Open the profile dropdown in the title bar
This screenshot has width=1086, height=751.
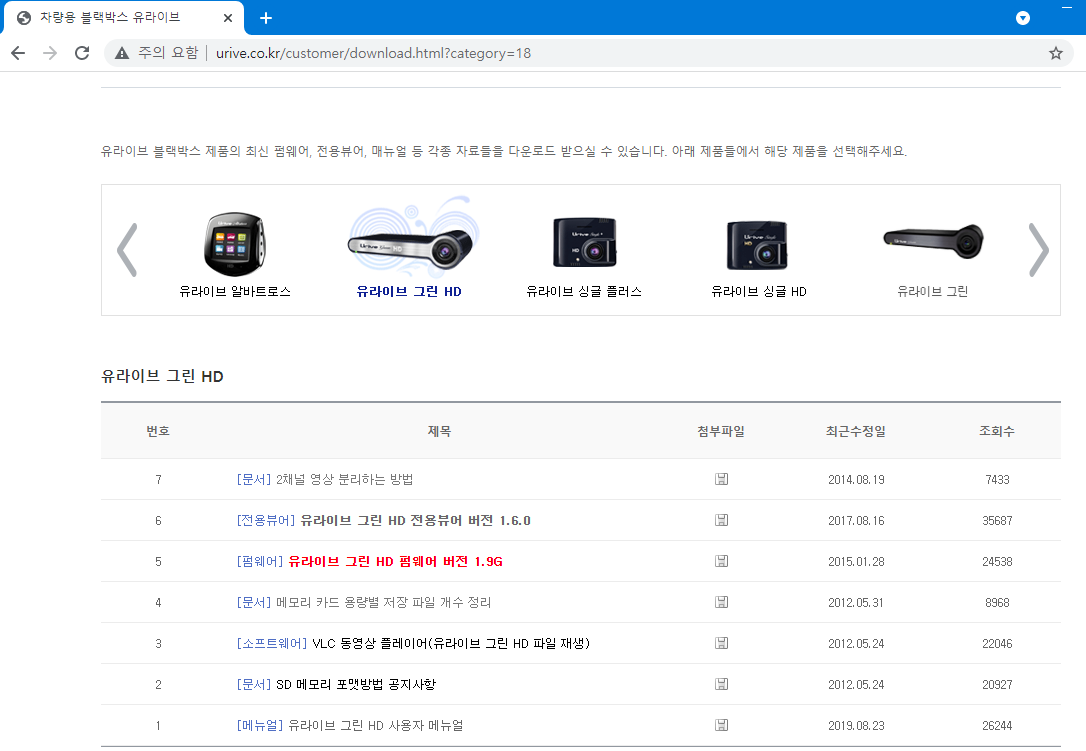(1022, 18)
